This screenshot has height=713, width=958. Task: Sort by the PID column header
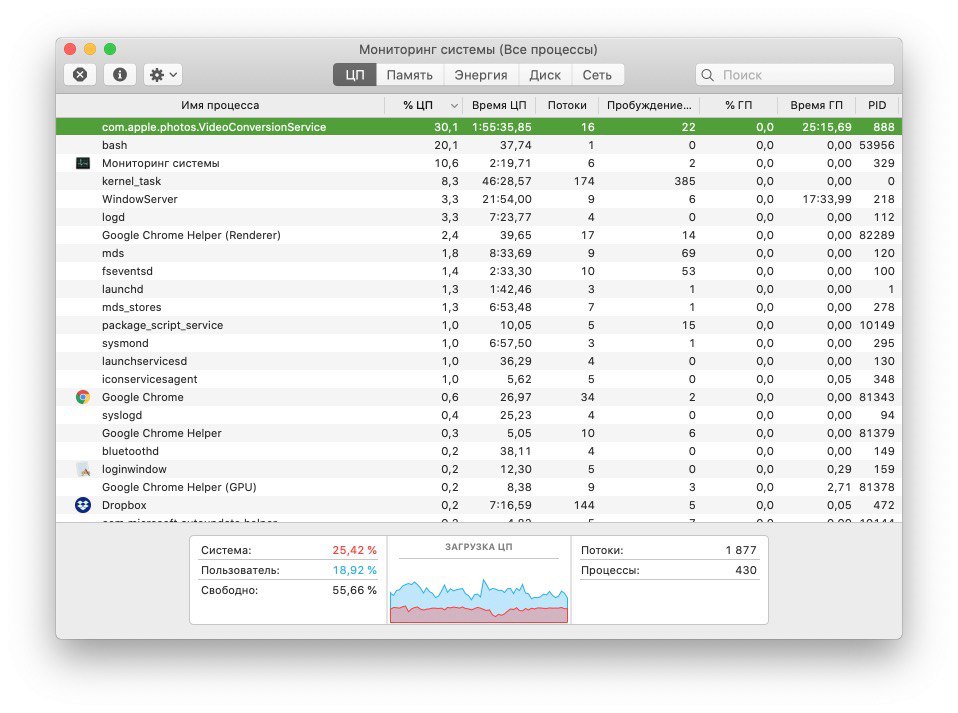[x=877, y=105]
